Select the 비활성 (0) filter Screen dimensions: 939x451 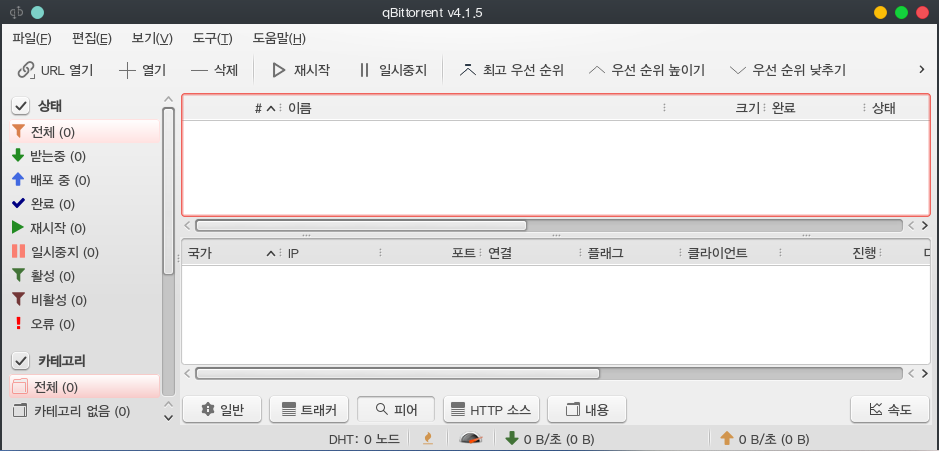84,300
